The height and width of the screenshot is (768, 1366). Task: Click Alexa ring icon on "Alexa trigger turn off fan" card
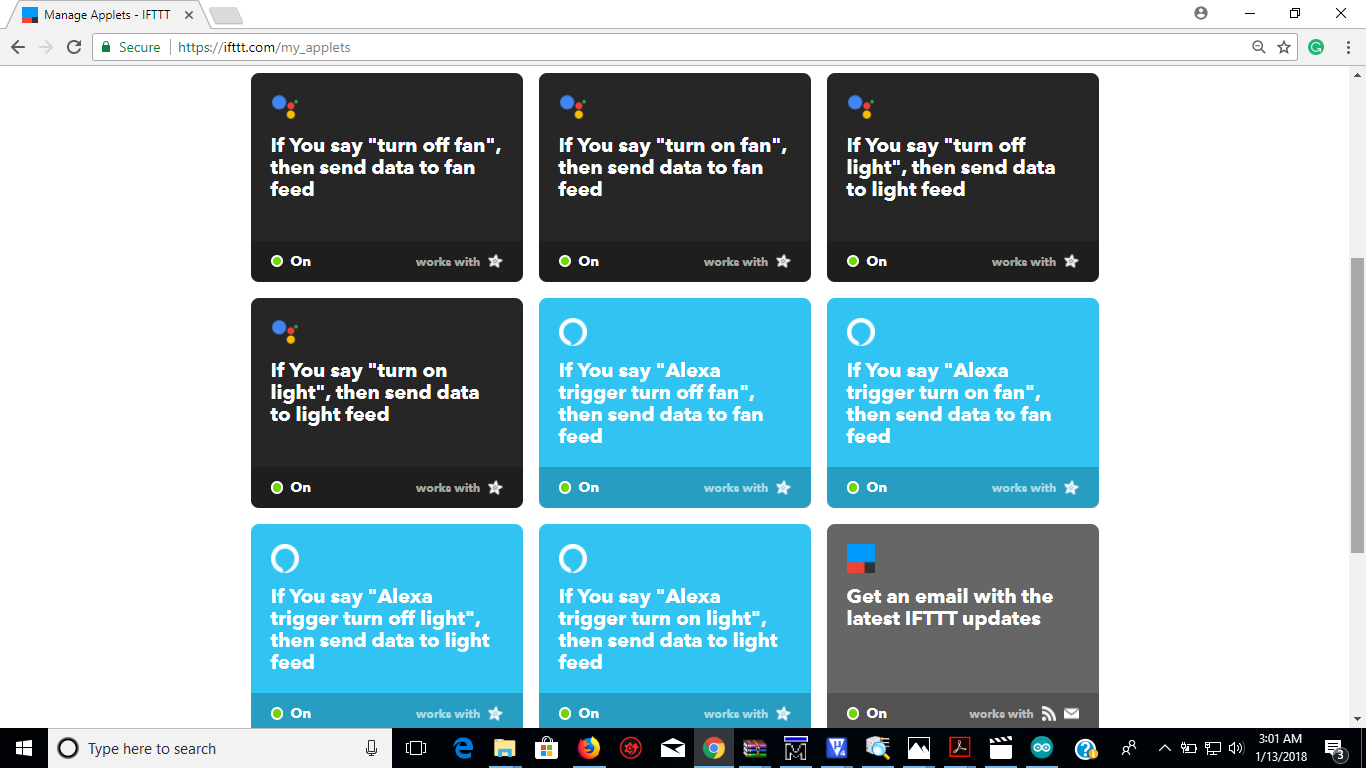pyautogui.click(x=573, y=332)
